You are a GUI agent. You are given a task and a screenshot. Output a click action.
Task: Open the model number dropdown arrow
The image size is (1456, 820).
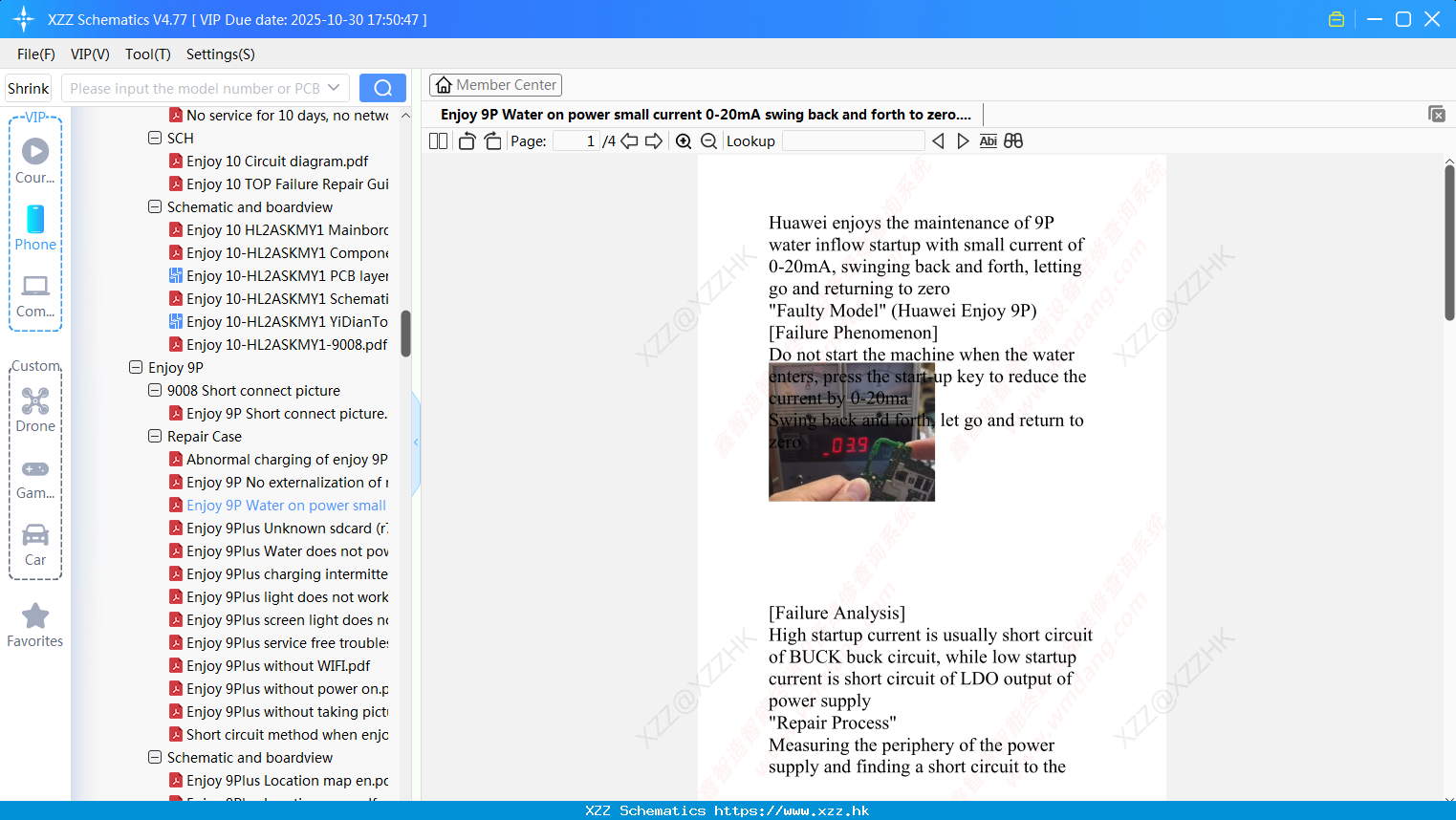pyautogui.click(x=334, y=88)
